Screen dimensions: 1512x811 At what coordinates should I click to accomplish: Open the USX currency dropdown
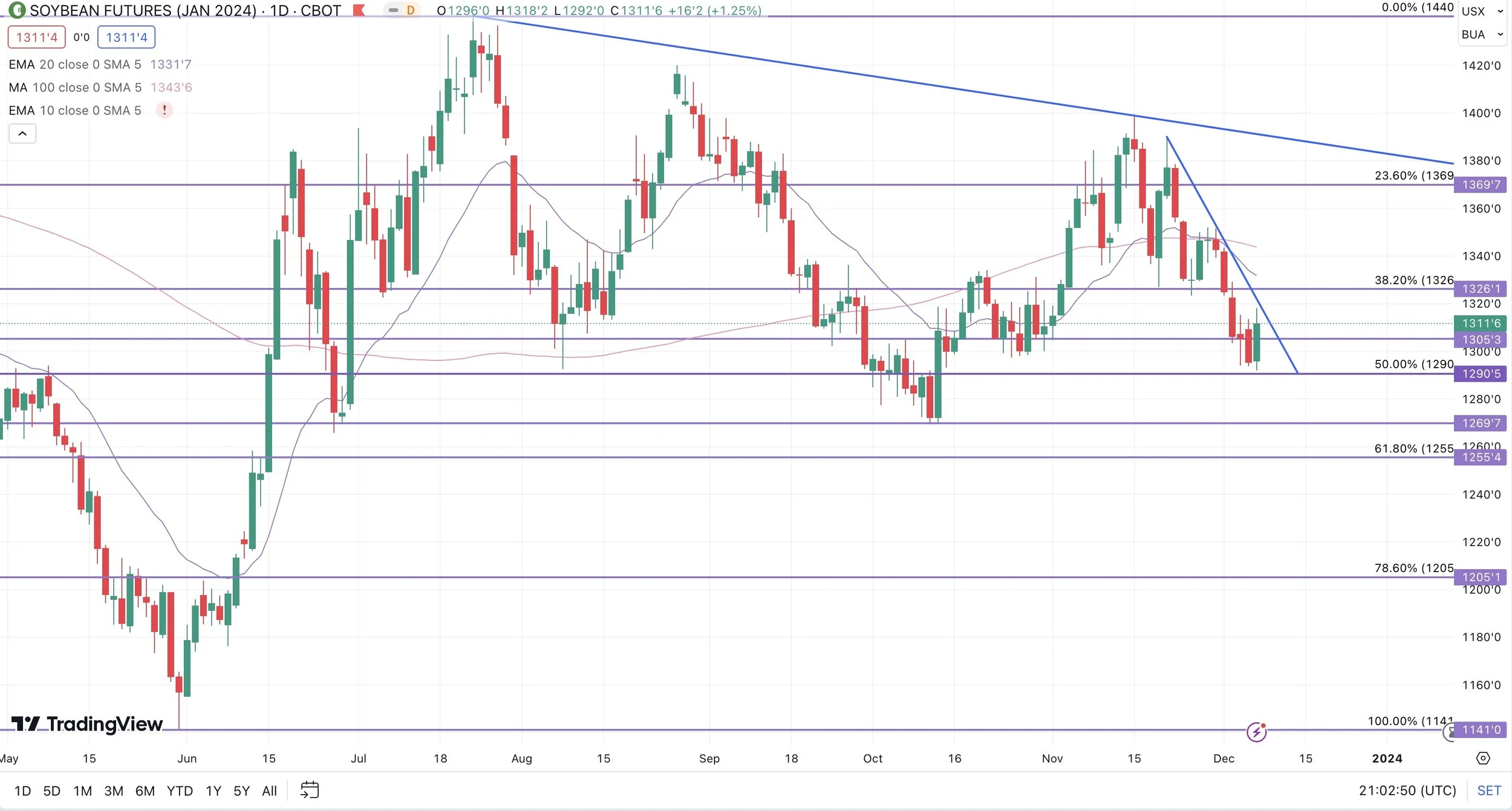pos(1482,11)
